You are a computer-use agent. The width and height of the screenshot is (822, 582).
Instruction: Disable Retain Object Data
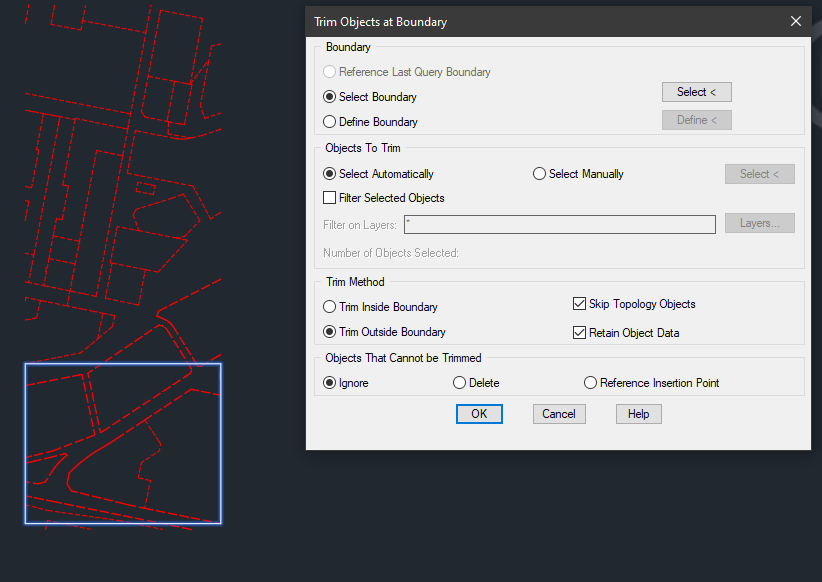pos(579,332)
